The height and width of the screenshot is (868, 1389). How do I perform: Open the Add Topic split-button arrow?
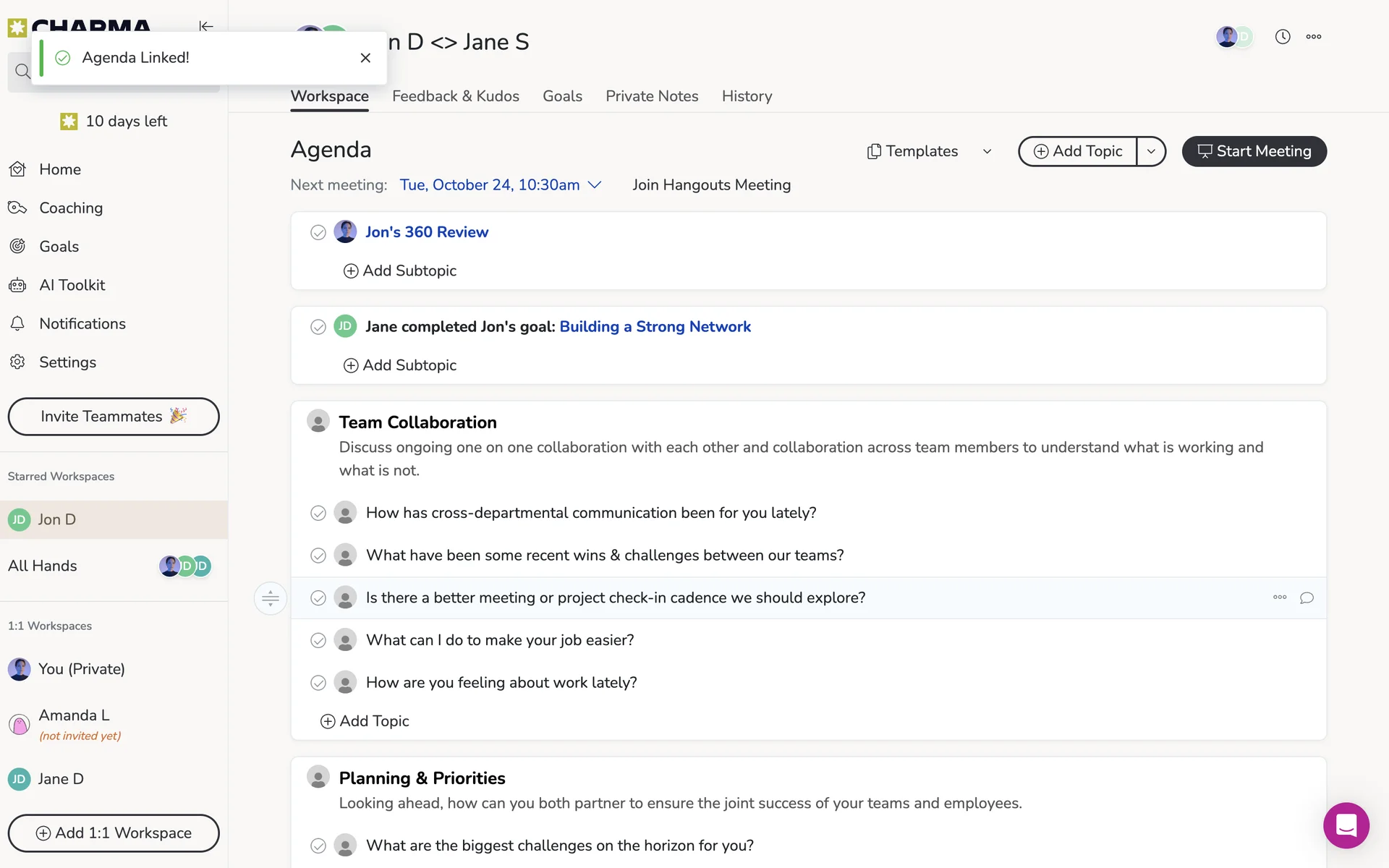[1151, 151]
